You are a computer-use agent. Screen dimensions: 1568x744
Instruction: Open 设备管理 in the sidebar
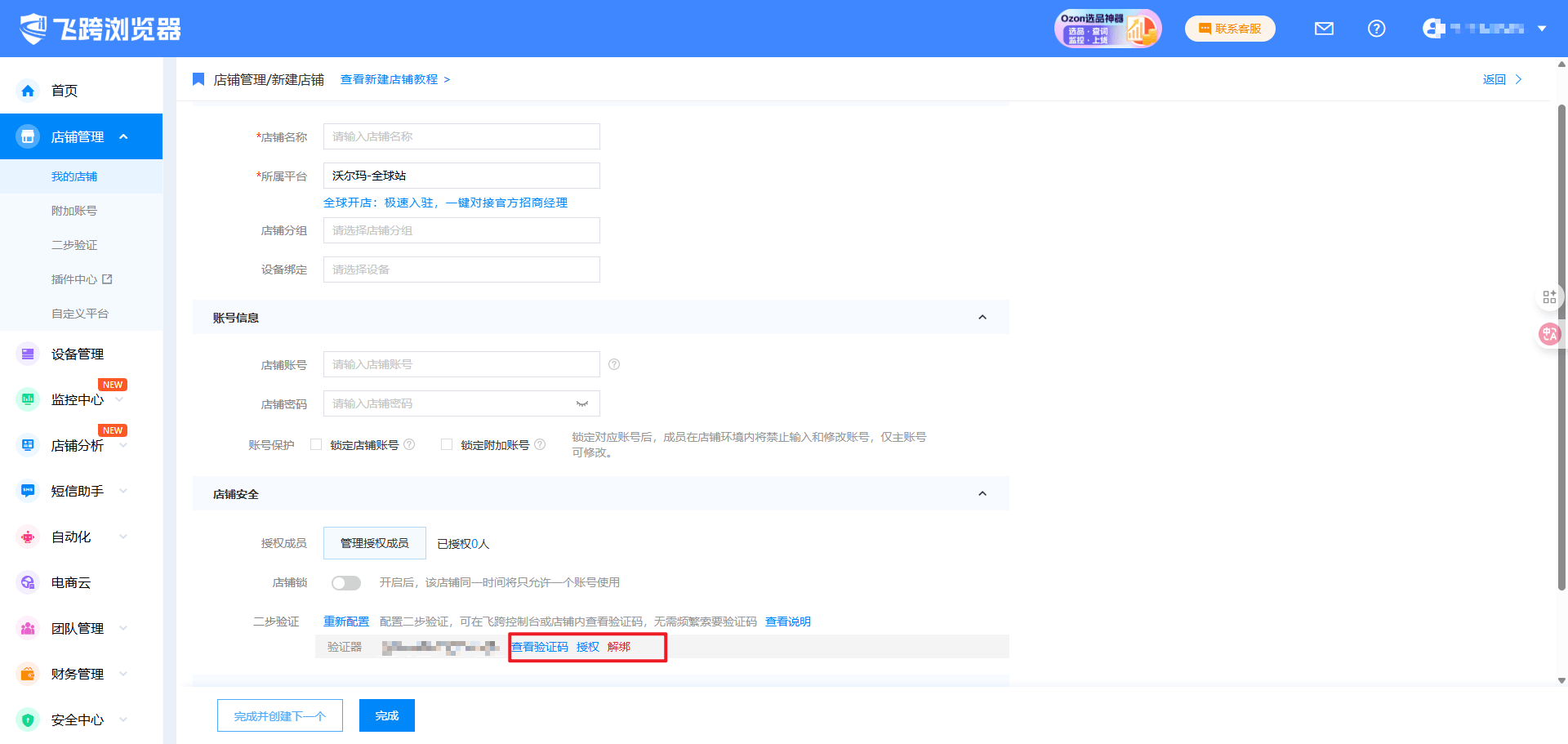pyautogui.click(x=78, y=354)
